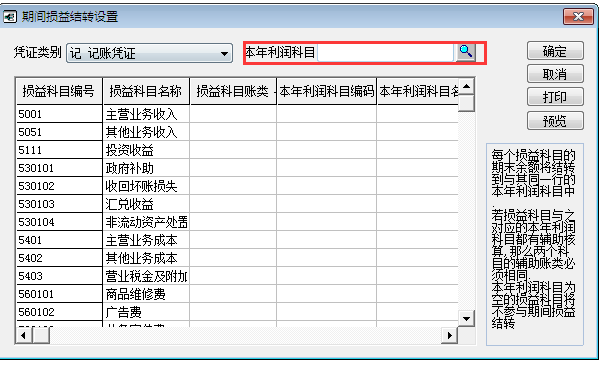Click the 打印 button
This screenshot has width=602, height=366.
555,97
